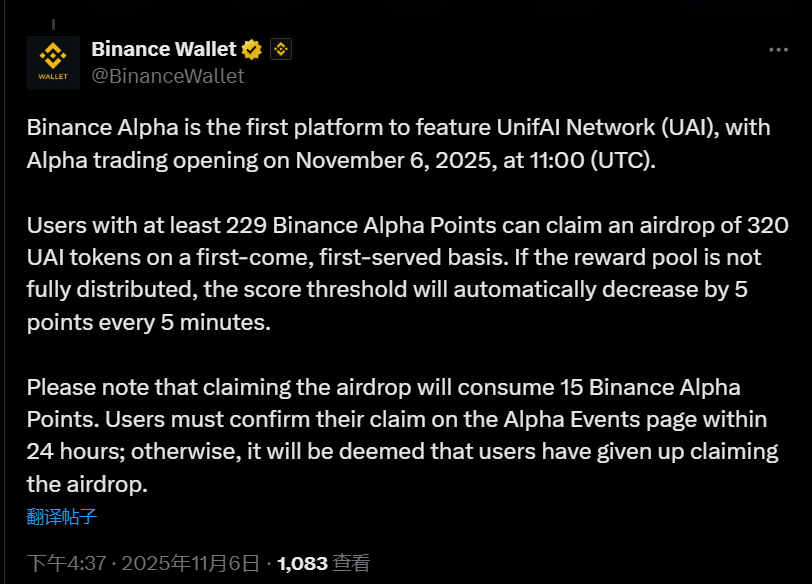Click the gold verified checkmark badge

253,49
